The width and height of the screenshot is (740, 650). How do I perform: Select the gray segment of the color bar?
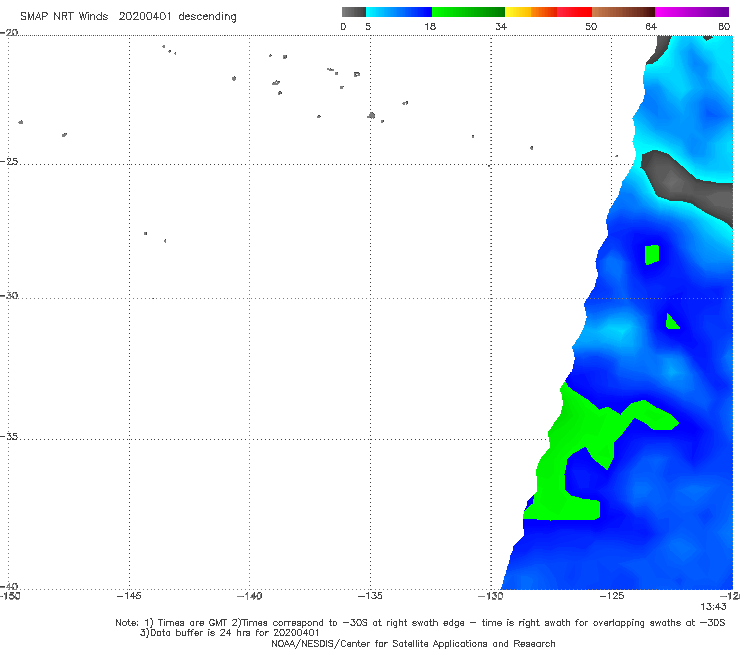354,12
